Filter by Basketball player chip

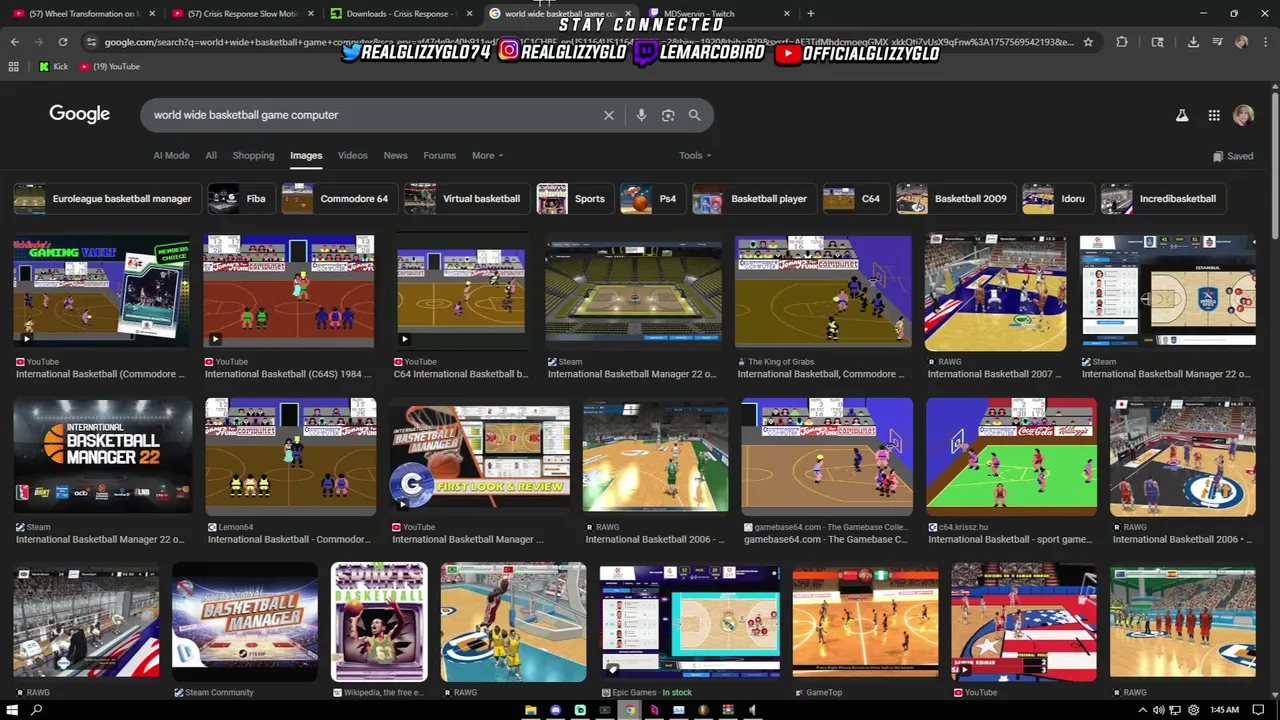click(754, 198)
